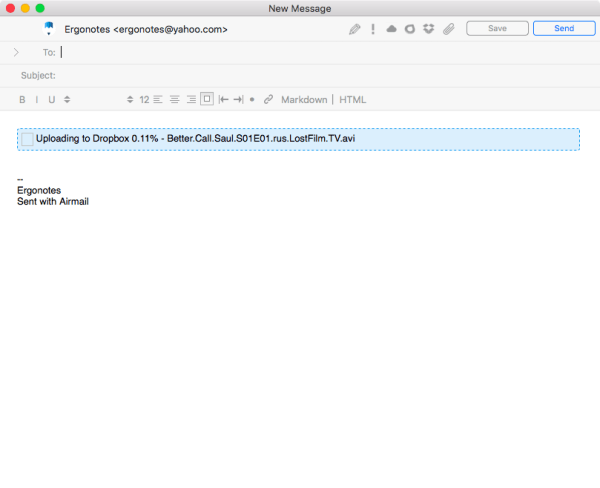Click the Dropbox icon in toolbar
The width and height of the screenshot is (600, 488).
[428, 29]
